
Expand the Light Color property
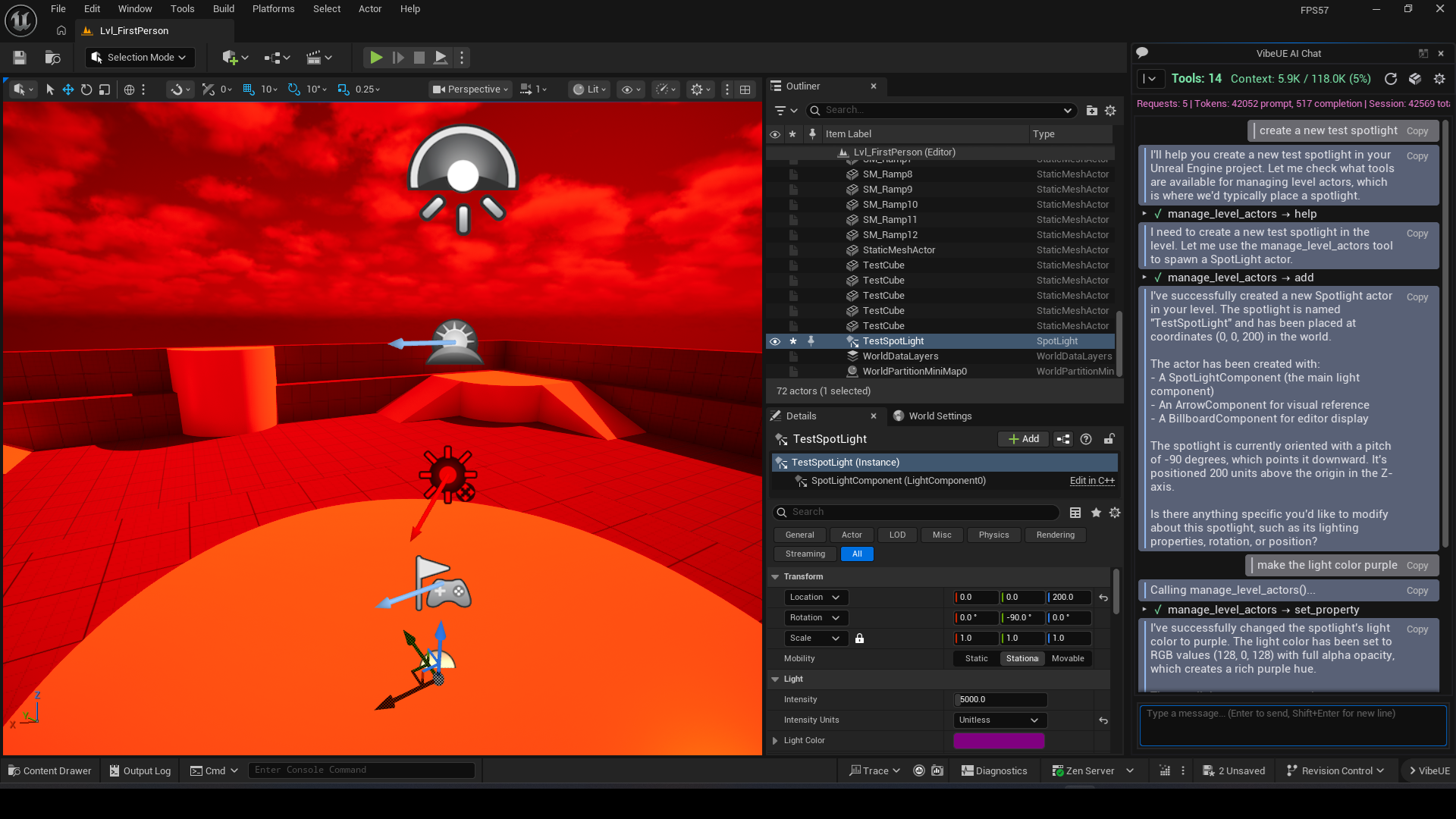click(775, 741)
